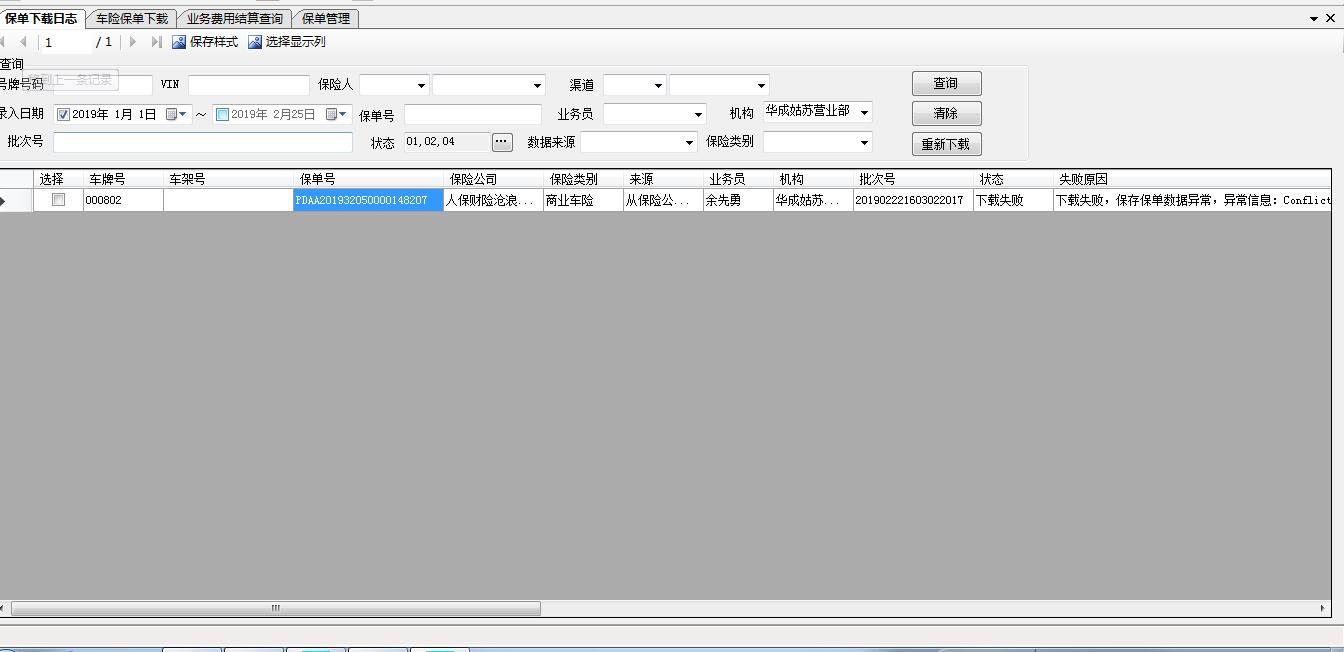Image resolution: width=1344 pixels, height=652 pixels.
Task: Go to previous record arrow
Action: click(x=23, y=42)
